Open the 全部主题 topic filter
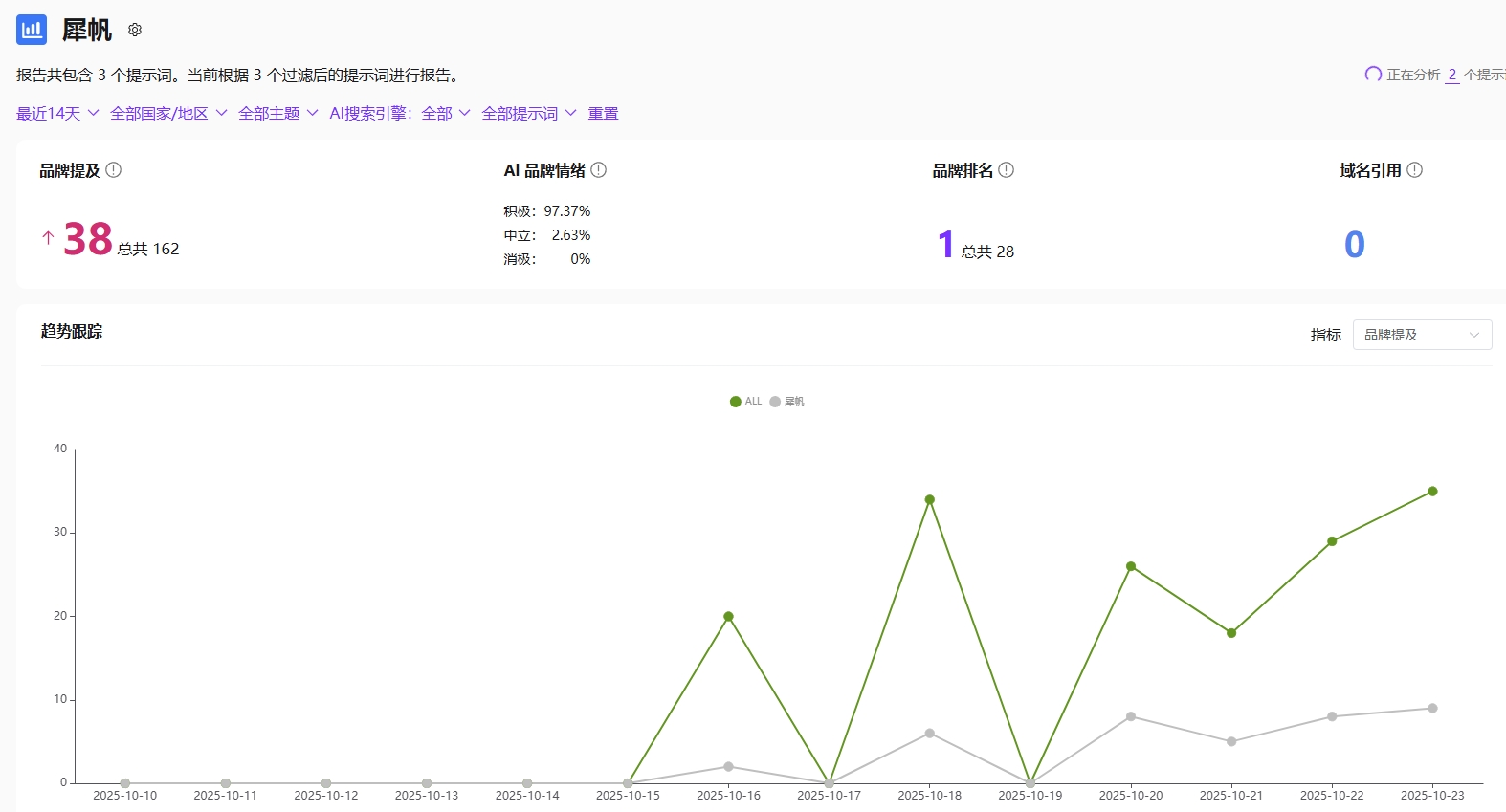Viewport: 1506px width, 812px height. [x=277, y=114]
